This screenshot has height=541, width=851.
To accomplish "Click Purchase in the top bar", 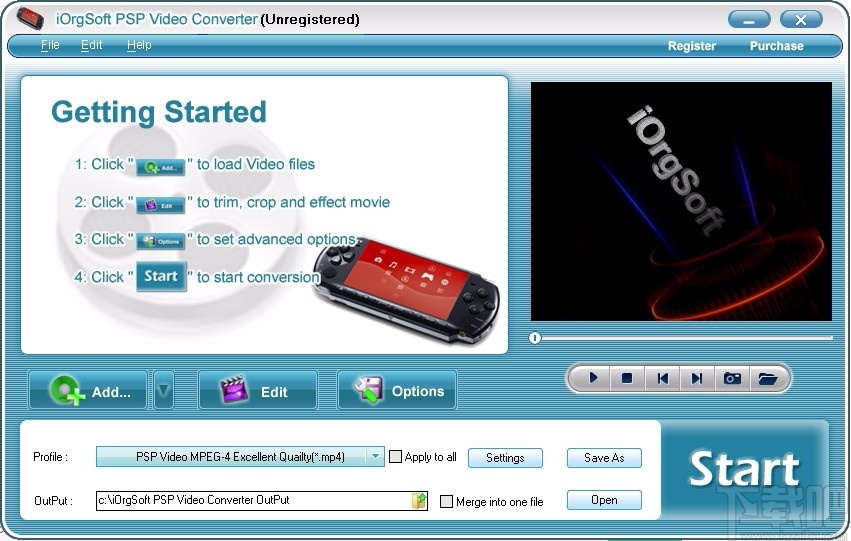I will coord(776,46).
